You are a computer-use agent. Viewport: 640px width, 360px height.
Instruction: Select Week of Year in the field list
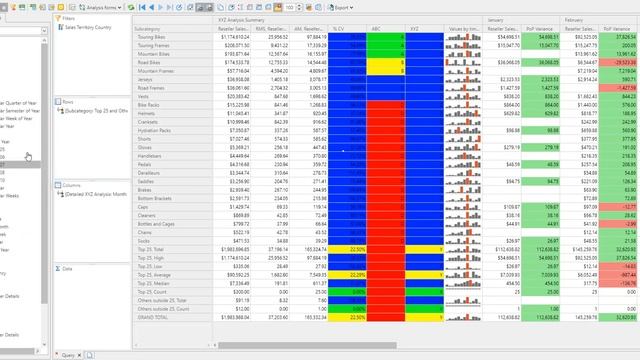coord(16,118)
